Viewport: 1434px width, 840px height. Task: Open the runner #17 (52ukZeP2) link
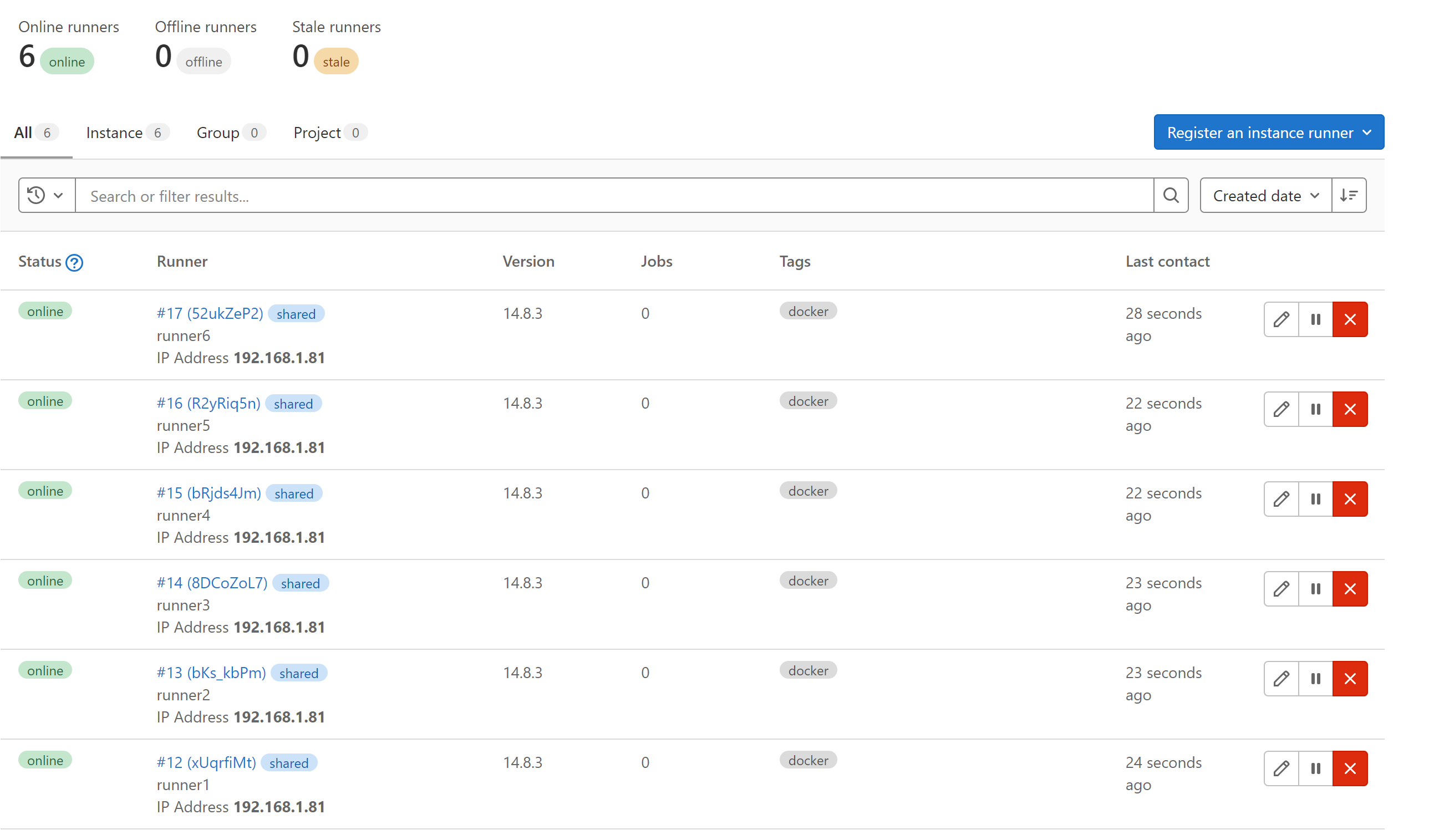(x=210, y=314)
